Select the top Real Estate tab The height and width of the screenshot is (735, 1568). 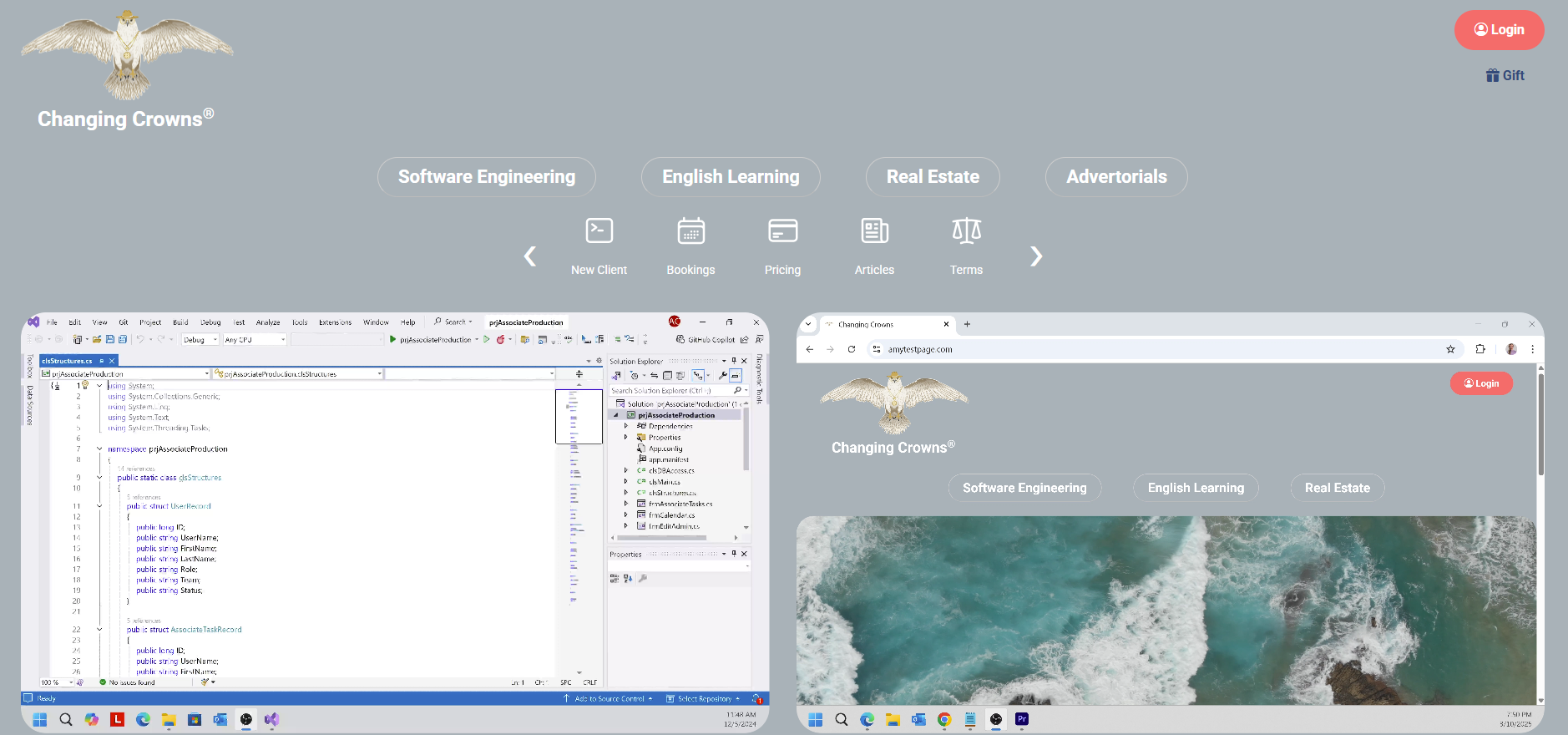click(932, 177)
